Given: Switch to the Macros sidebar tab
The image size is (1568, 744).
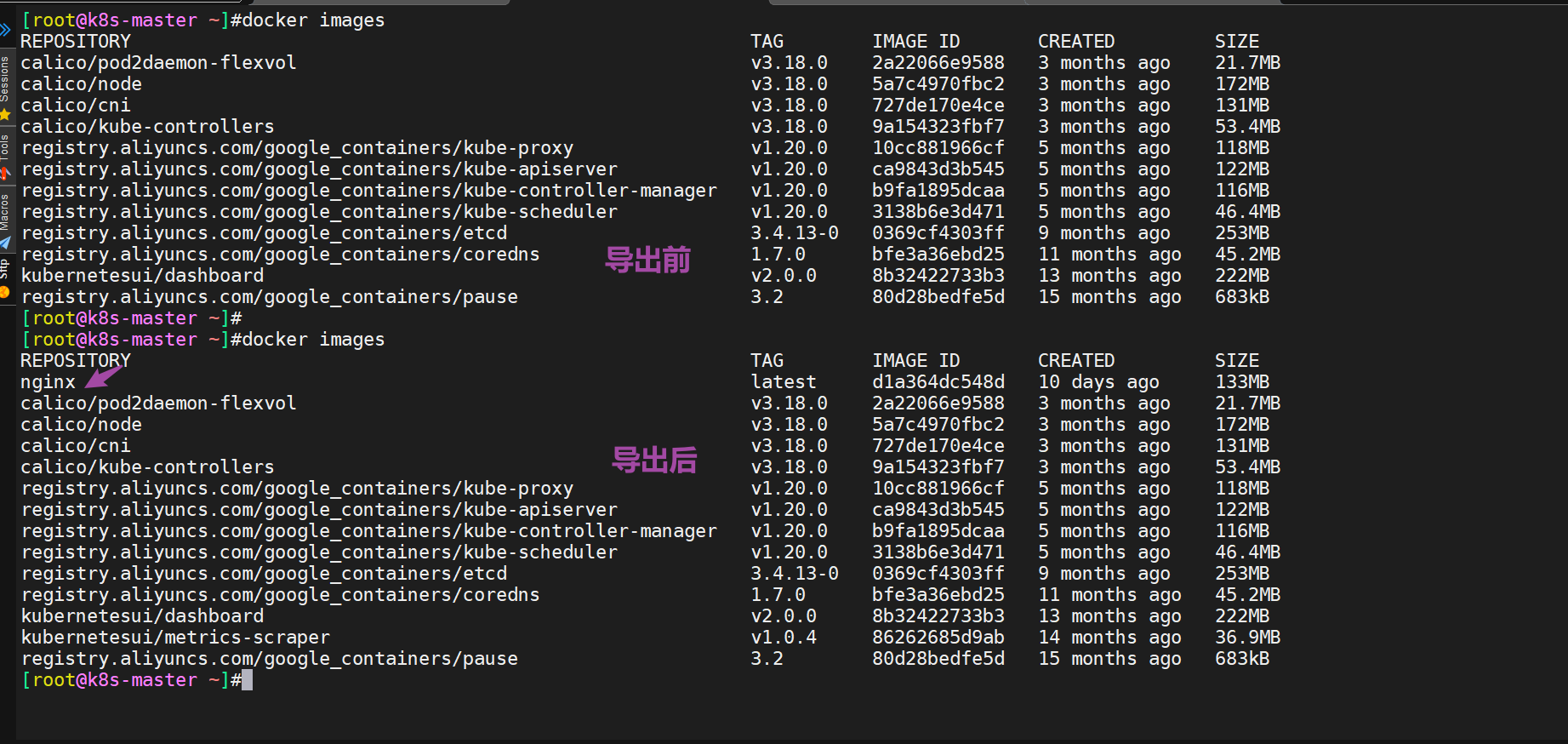Looking at the screenshot, I should (5, 212).
